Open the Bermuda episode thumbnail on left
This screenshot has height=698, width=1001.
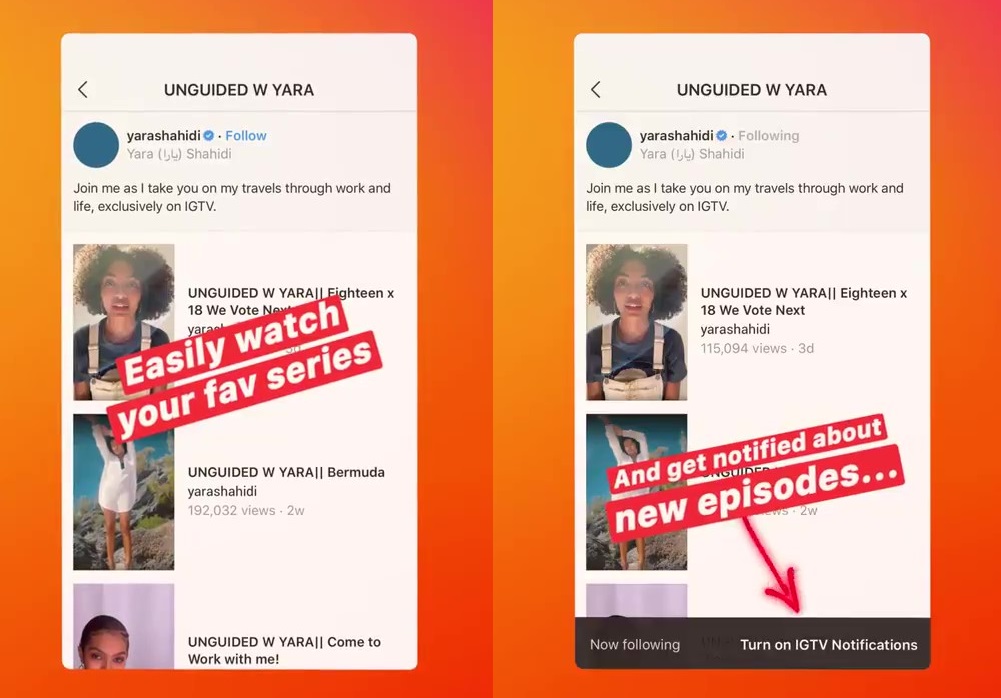[123, 492]
